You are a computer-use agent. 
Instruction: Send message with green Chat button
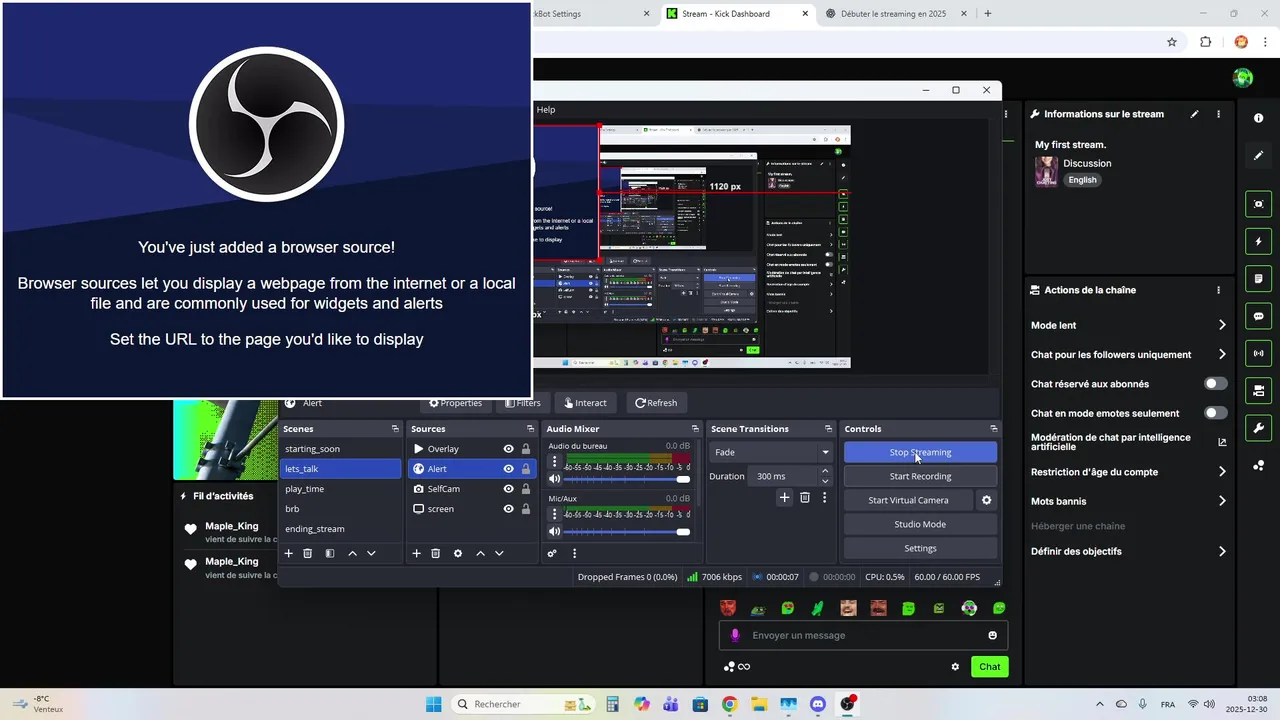tap(989, 667)
